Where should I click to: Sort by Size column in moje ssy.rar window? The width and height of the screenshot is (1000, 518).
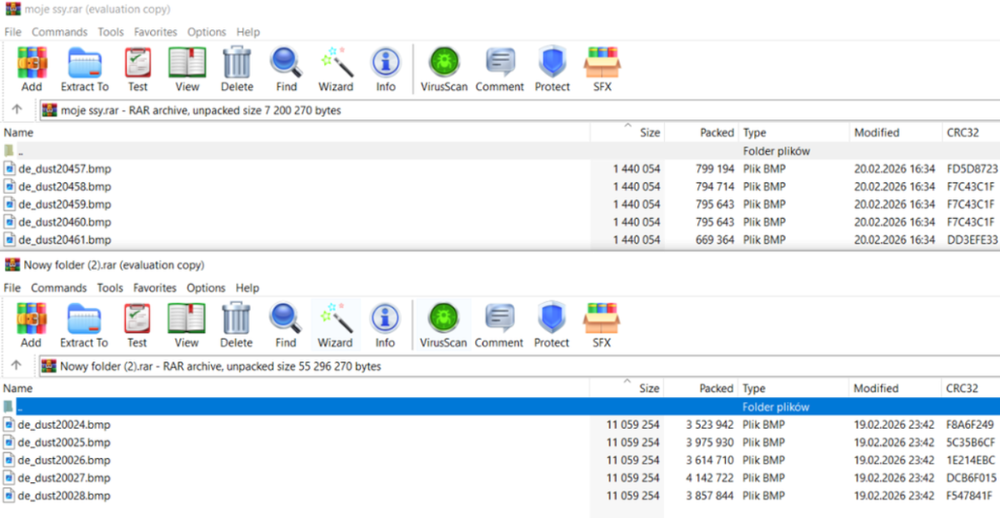[649, 132]
